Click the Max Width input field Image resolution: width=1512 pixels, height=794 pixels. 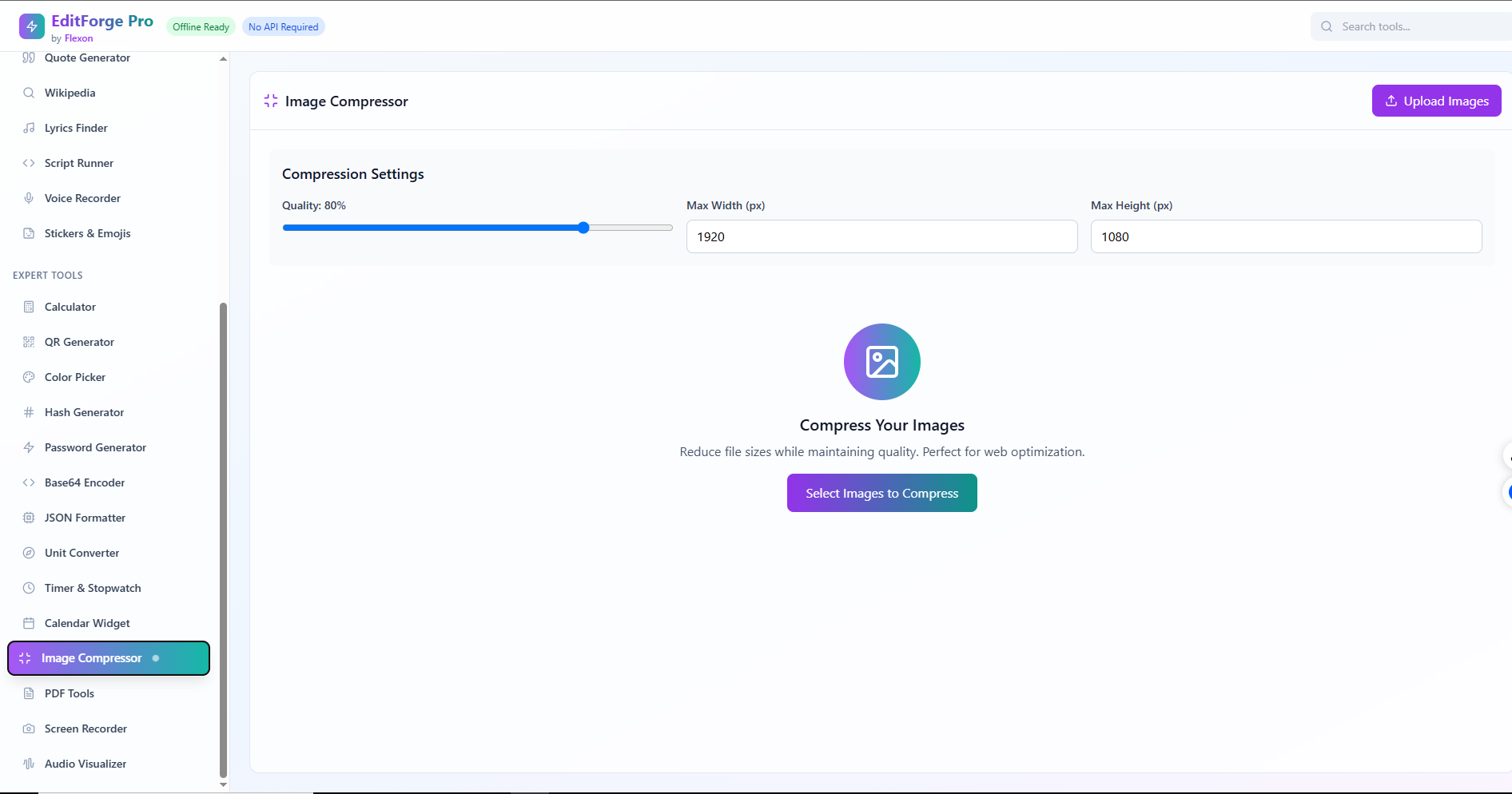[881, 236]
